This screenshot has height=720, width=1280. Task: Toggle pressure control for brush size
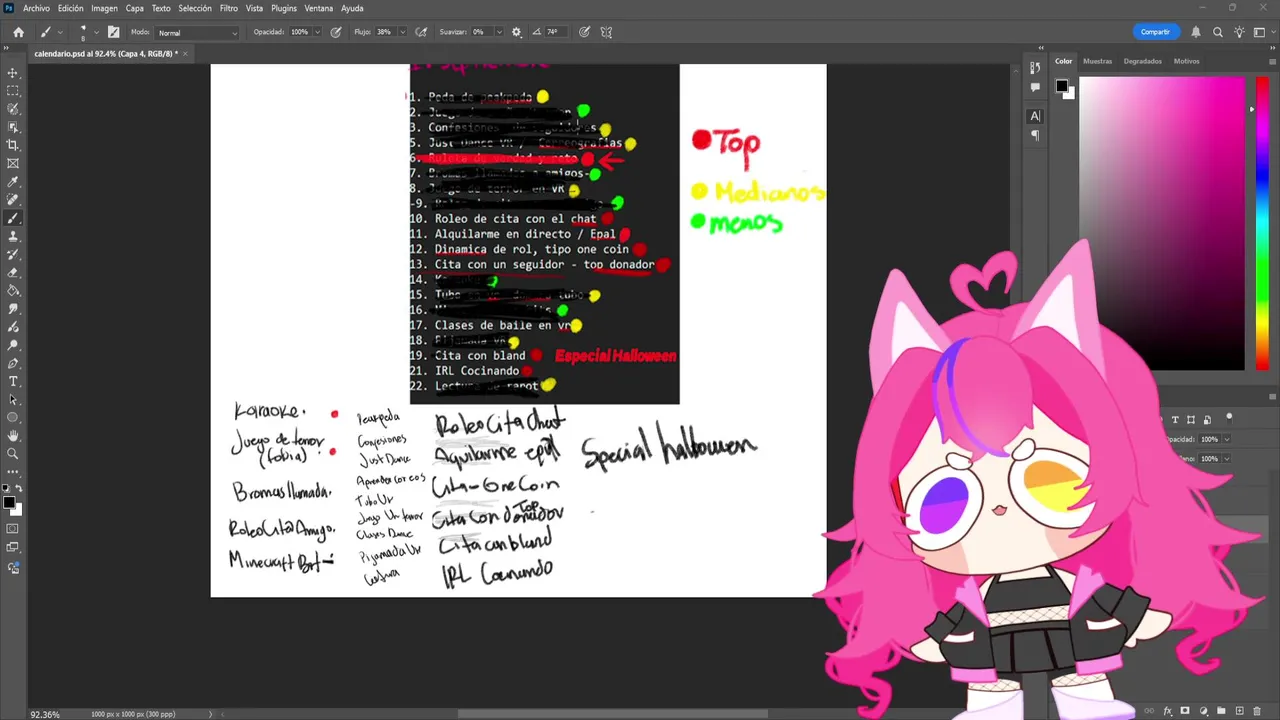click(x=584, y=32)
